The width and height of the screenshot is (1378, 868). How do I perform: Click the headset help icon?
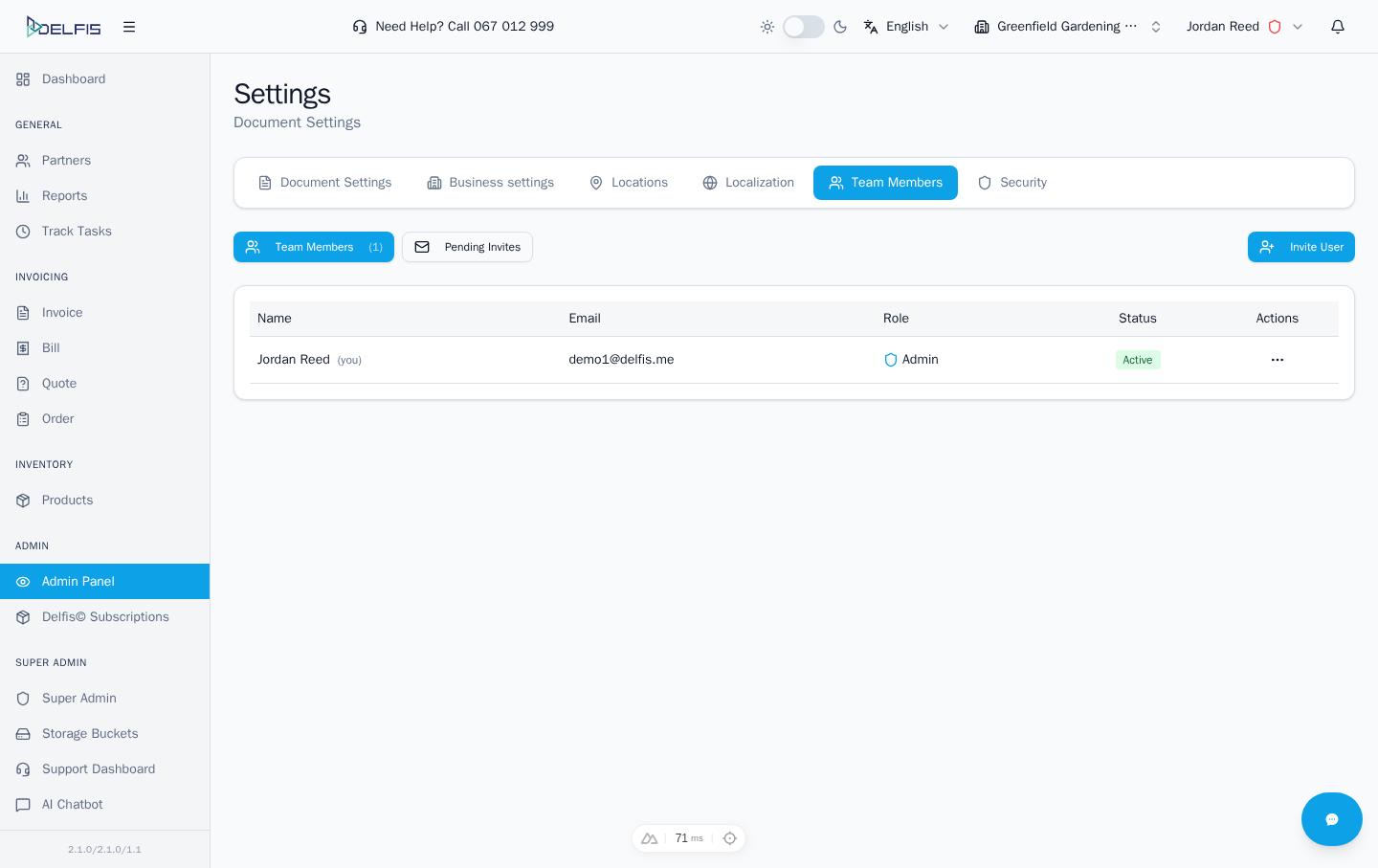(360, 27)
